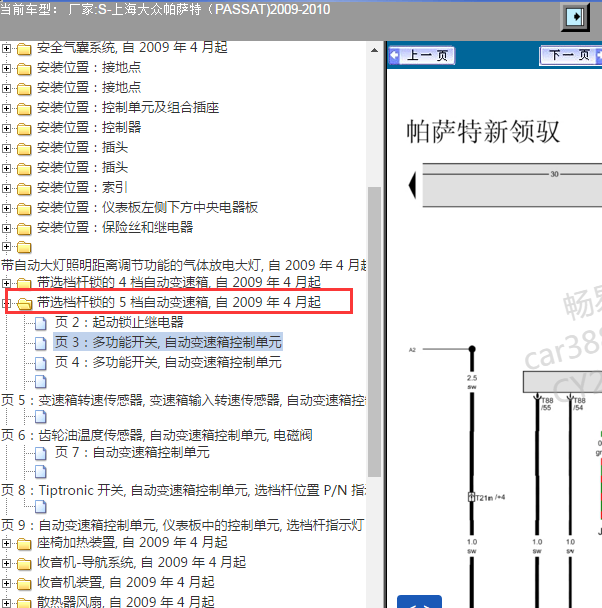Screen dimensions: 602x608
Task: Click page icon above 页 8 Tiptronic 开关
Action: pos(41,472)
